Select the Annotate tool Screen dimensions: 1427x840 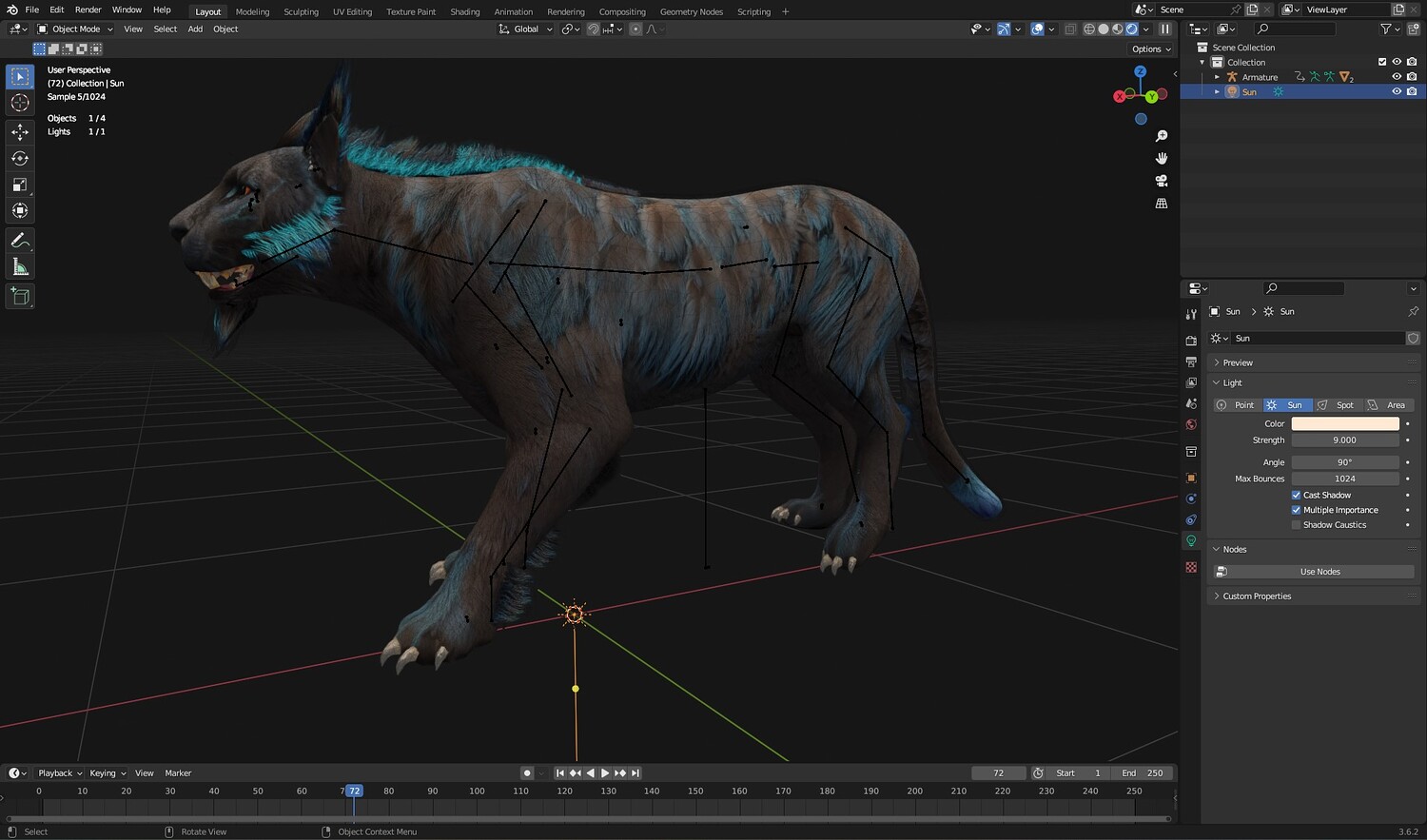(20, 241)
